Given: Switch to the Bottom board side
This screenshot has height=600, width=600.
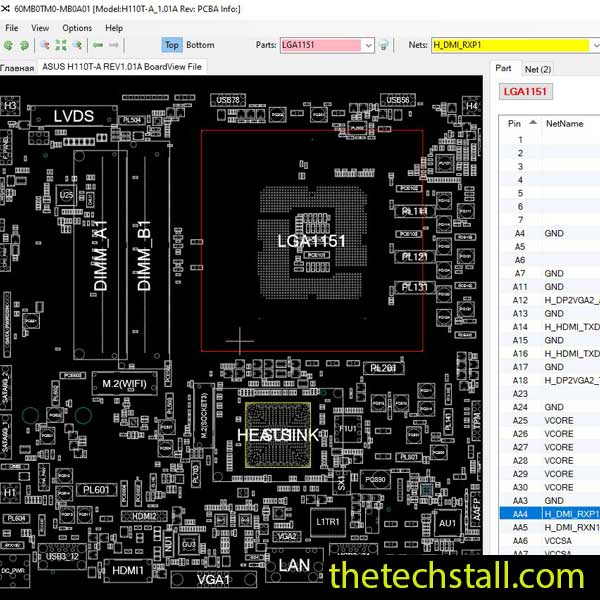Looking at the screenshot, I should [x=200, y=45].
